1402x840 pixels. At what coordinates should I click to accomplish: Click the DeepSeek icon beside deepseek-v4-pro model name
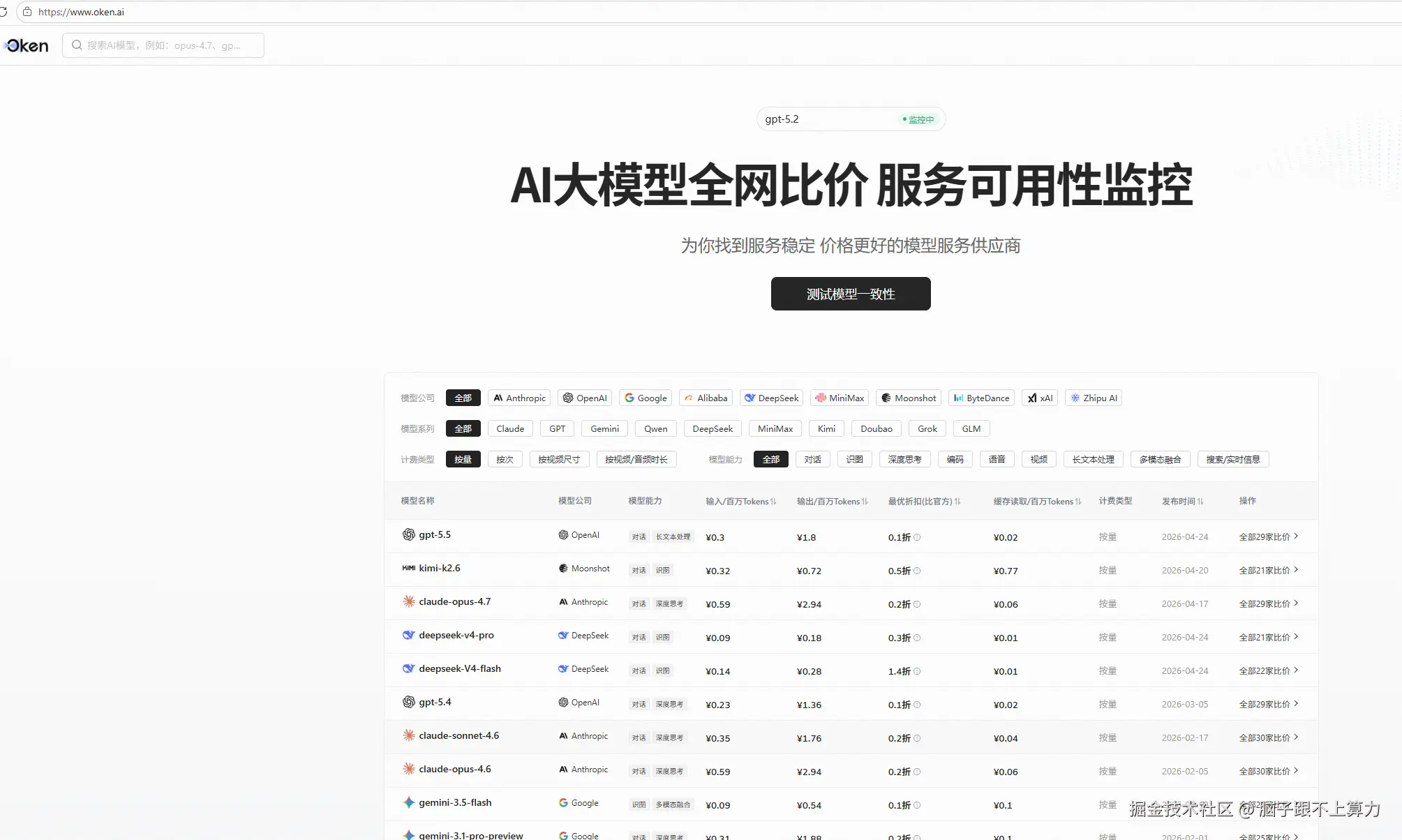[409, 635]
